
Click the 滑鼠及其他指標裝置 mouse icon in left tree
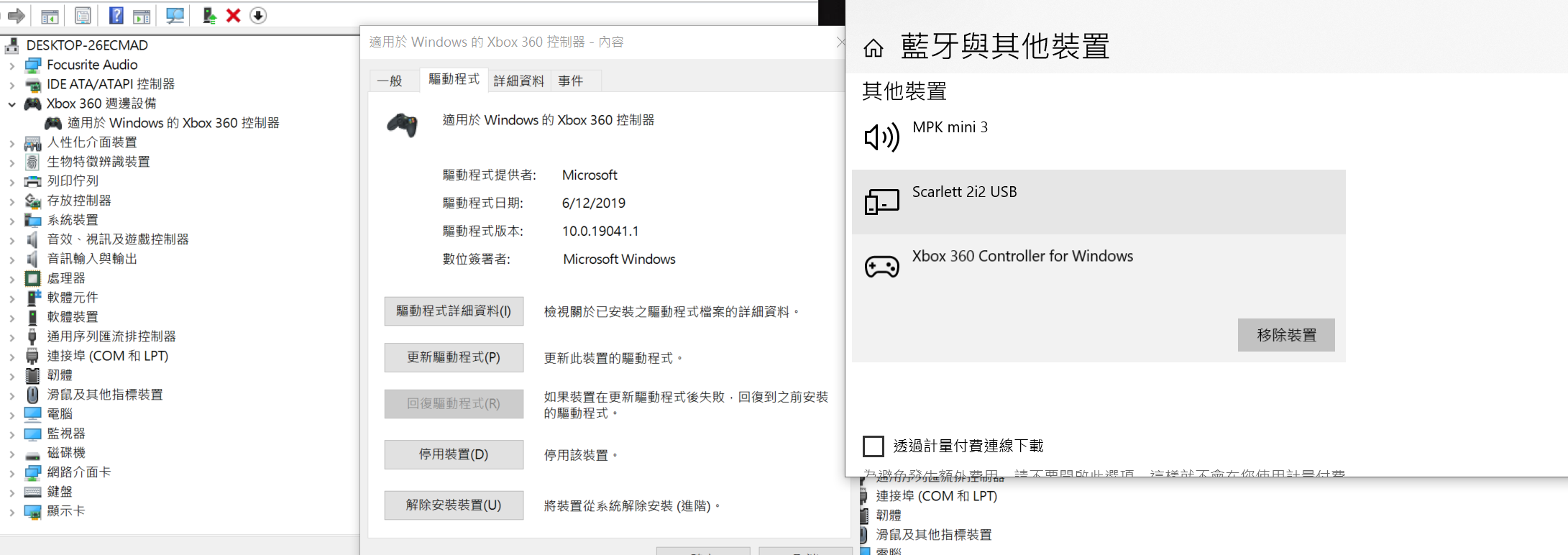33,395
